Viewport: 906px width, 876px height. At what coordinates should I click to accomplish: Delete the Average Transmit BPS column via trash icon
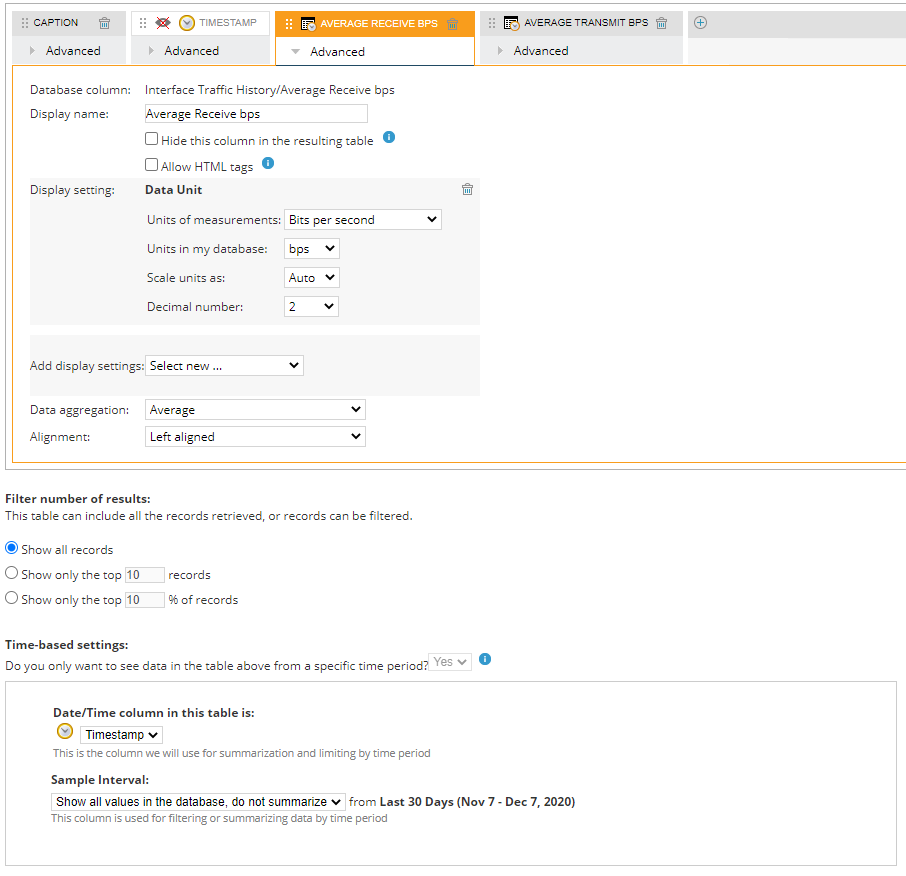pos(662,23)
